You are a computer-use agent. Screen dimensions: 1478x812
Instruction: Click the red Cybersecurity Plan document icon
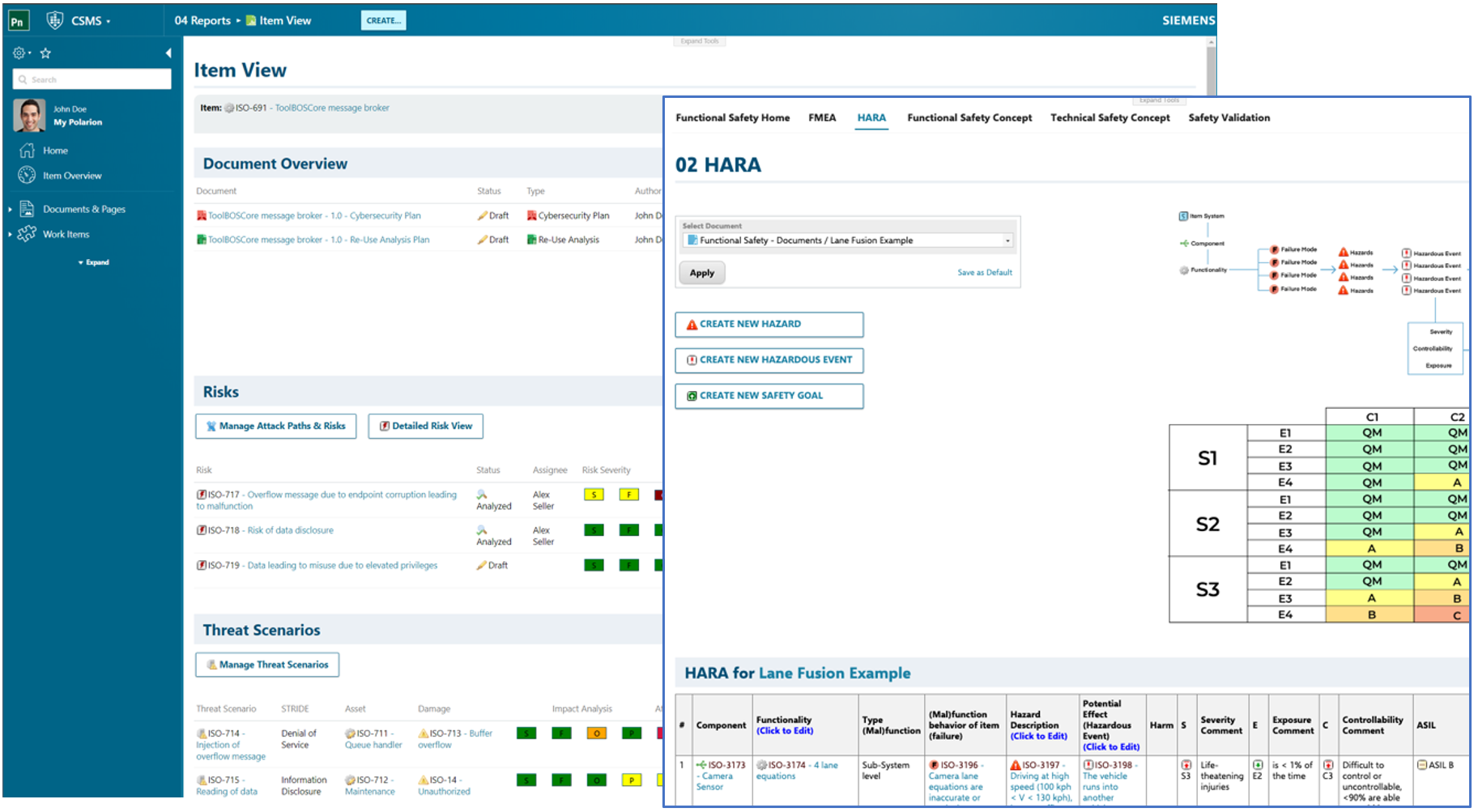tap(200, 215)
